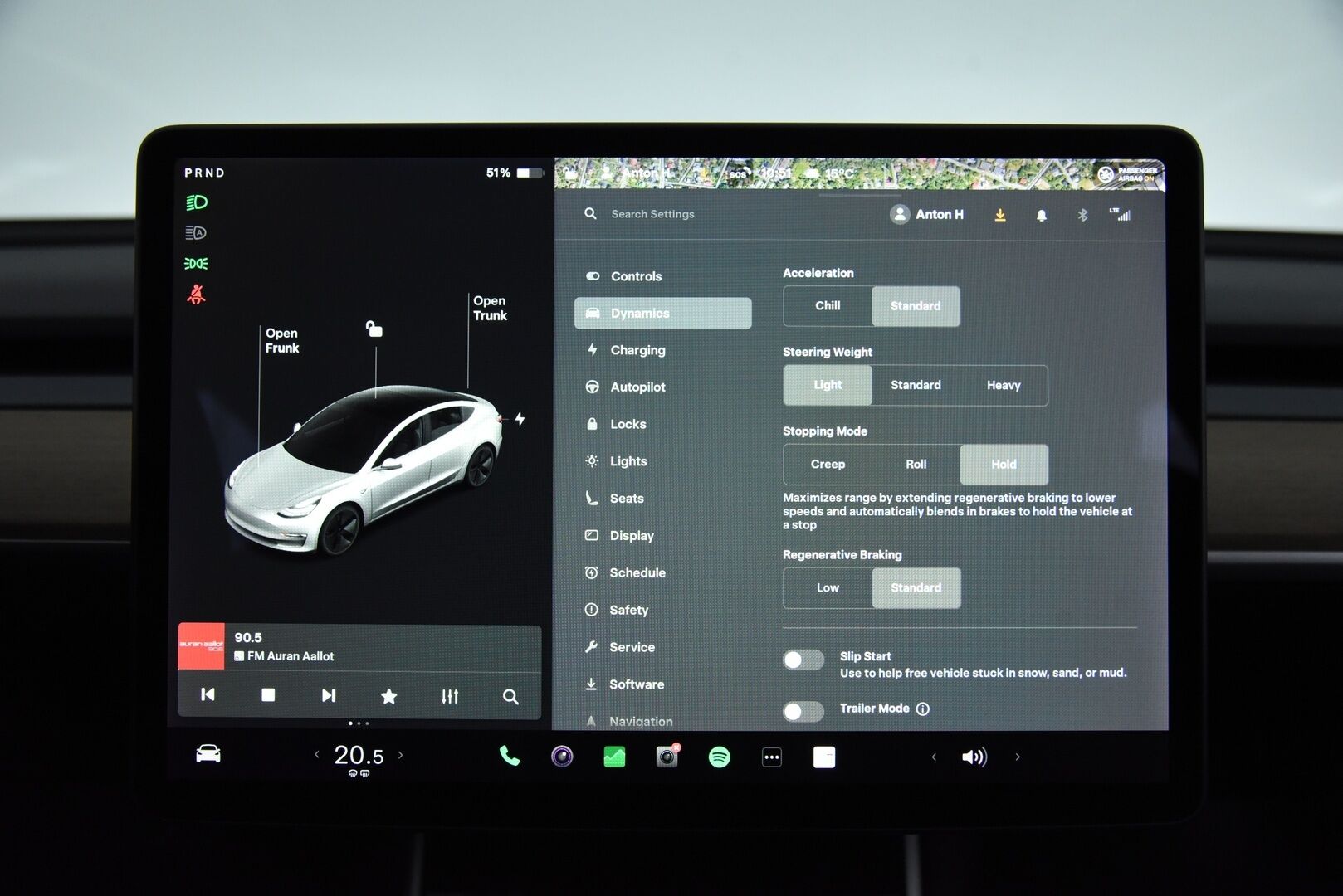Increase cabin temperature with right chevron
1343x896 pixels.
click(401, 755)
